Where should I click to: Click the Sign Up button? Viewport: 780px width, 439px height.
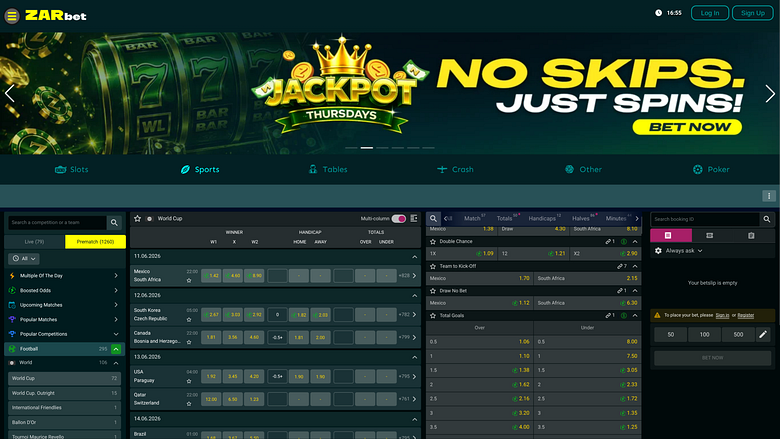click(x=753, y=13)
